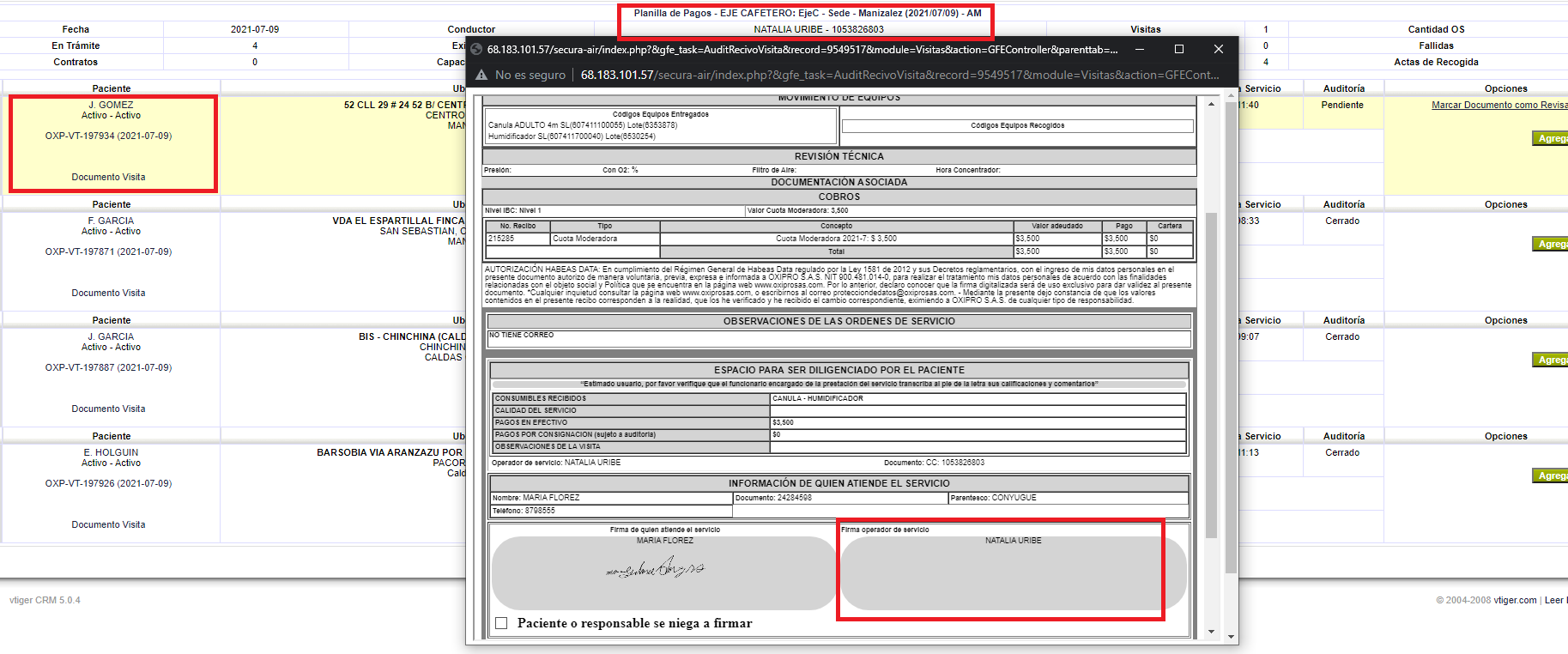Screen dimensions: 1568x654
Task: Click 'CANULA - HUMIDIFICADOR' consumables value
Action: tap(818, 398)
